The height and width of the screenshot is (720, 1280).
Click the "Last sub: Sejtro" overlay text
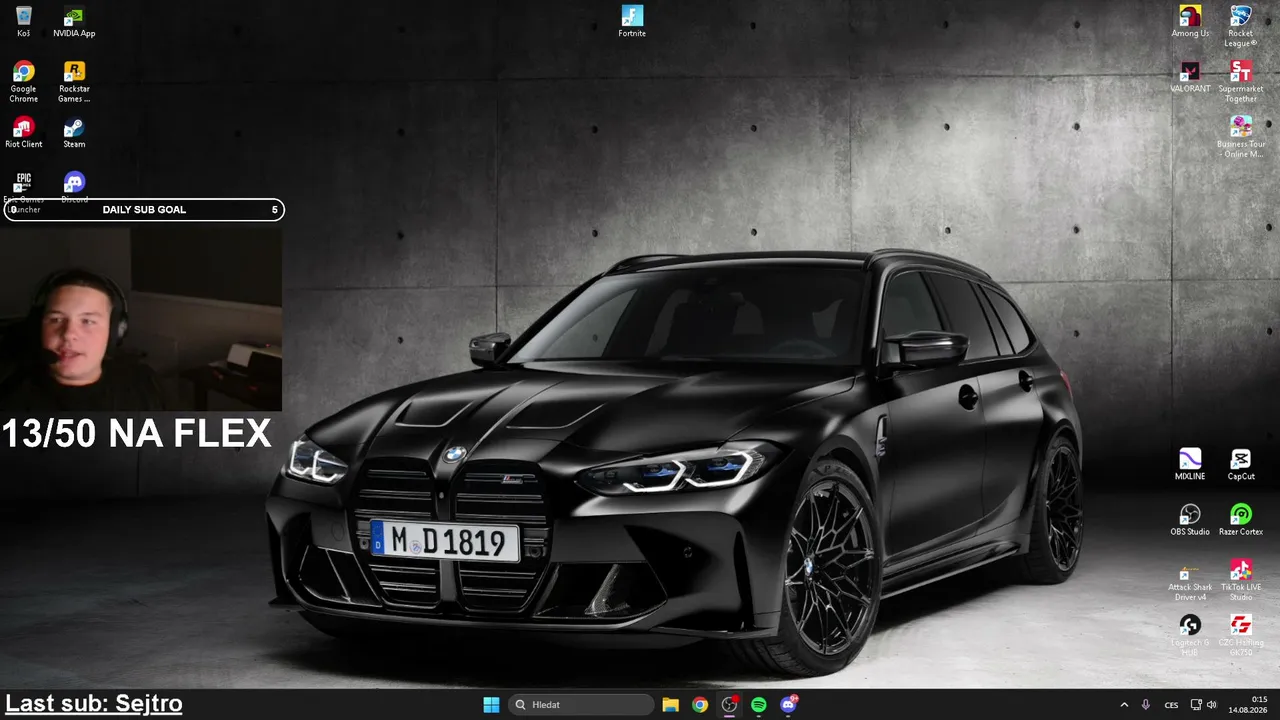coord(94,704)
